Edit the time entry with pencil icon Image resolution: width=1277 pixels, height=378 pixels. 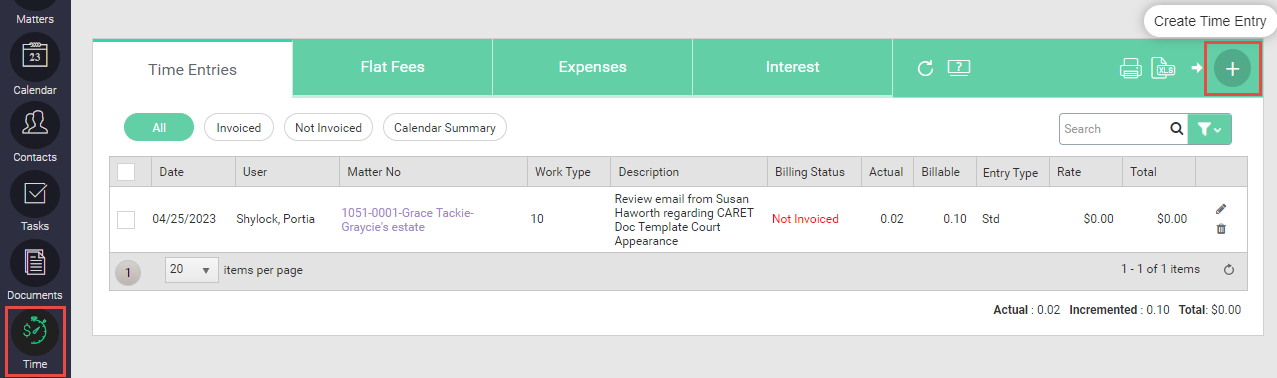[x=1221, y=209]
